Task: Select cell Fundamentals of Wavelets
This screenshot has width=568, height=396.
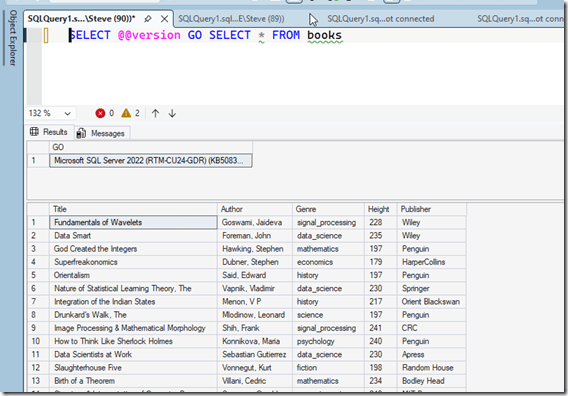Action: point(133,222)
